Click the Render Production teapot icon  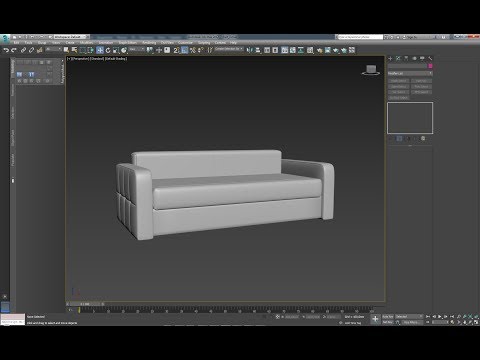coord(335,50)
